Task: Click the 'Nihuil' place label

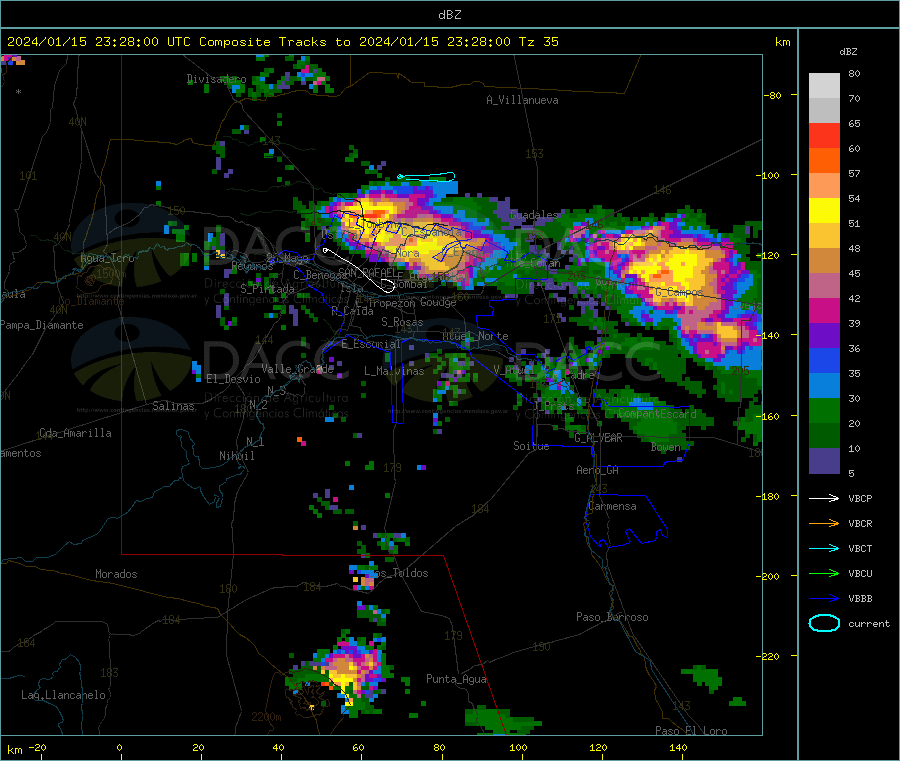Action: click(x=236, y=456)
